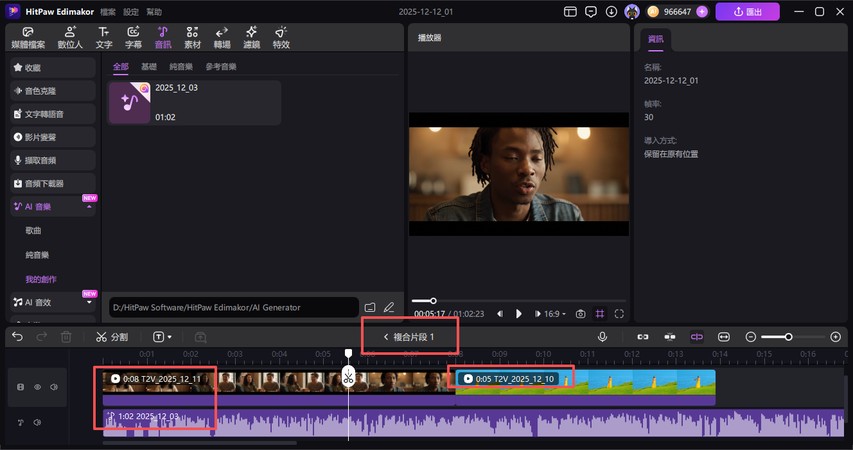Adjust the timeline zoom slider
Viewport: 853px width, 450px height.
pyautogui.click(x=788, y=337)
